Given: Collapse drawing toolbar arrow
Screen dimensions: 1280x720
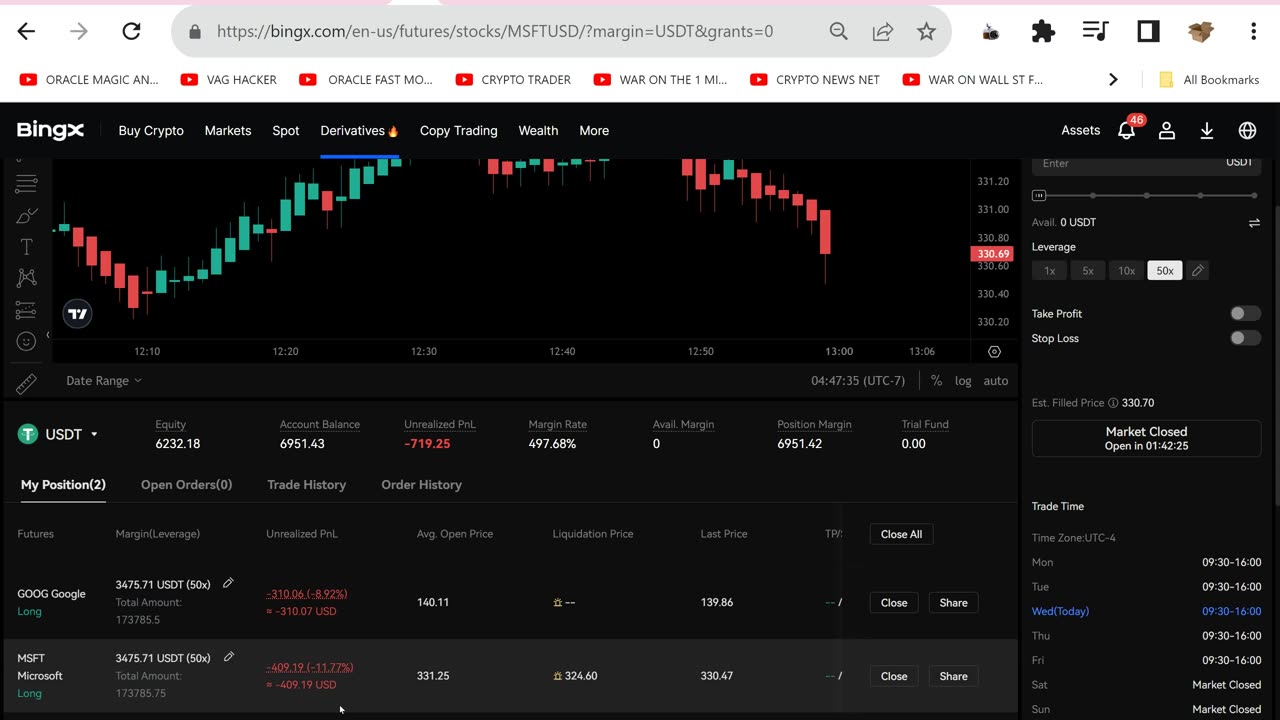Looking at the screenshot, I should point(47,335).
